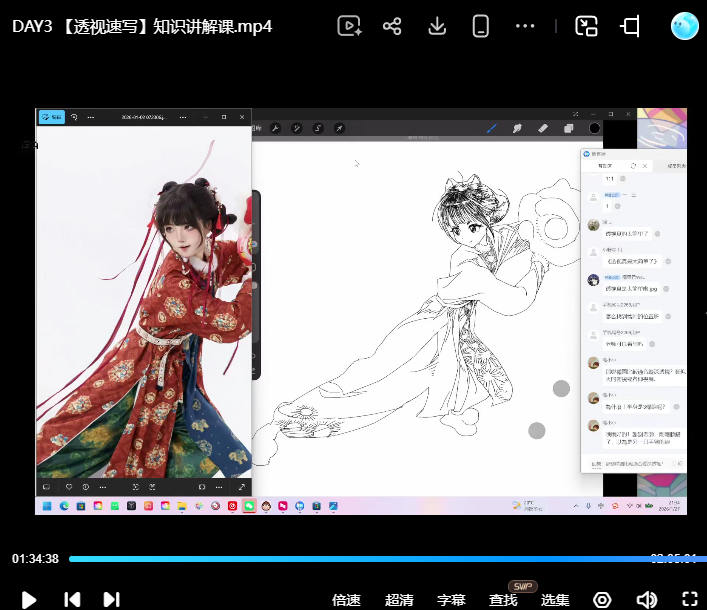The image size is (707, 610).
Task: Open WeChat green icon in taskbar
Action: 249,506
